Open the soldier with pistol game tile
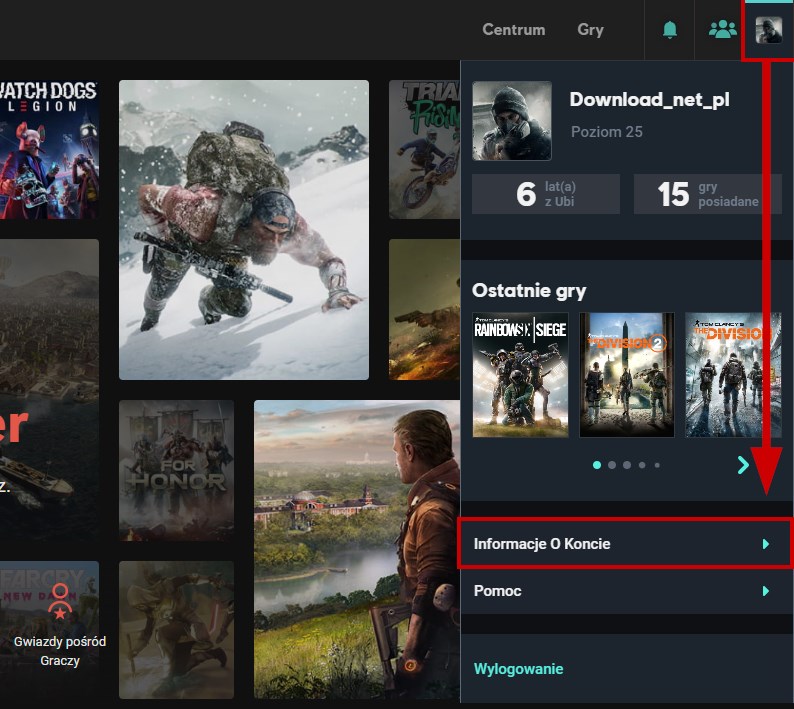The width and height of the screenshot is (794, 709). click(x=424, y=309)
